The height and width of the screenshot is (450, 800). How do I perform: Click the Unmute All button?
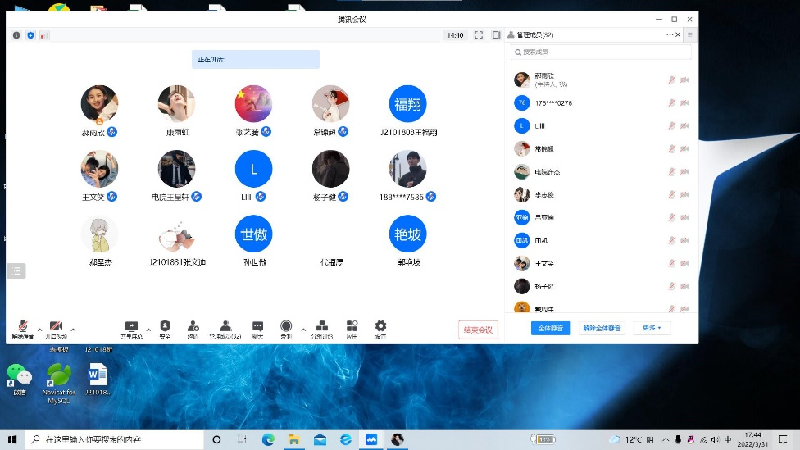pyautogui.click(x=602, y=328)
